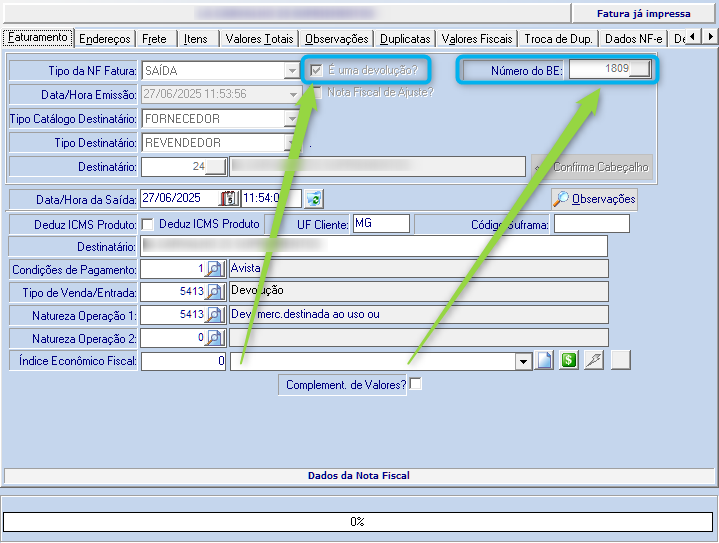
Task: Switch to the Endereços tab
Action: [x=105, y=39]
